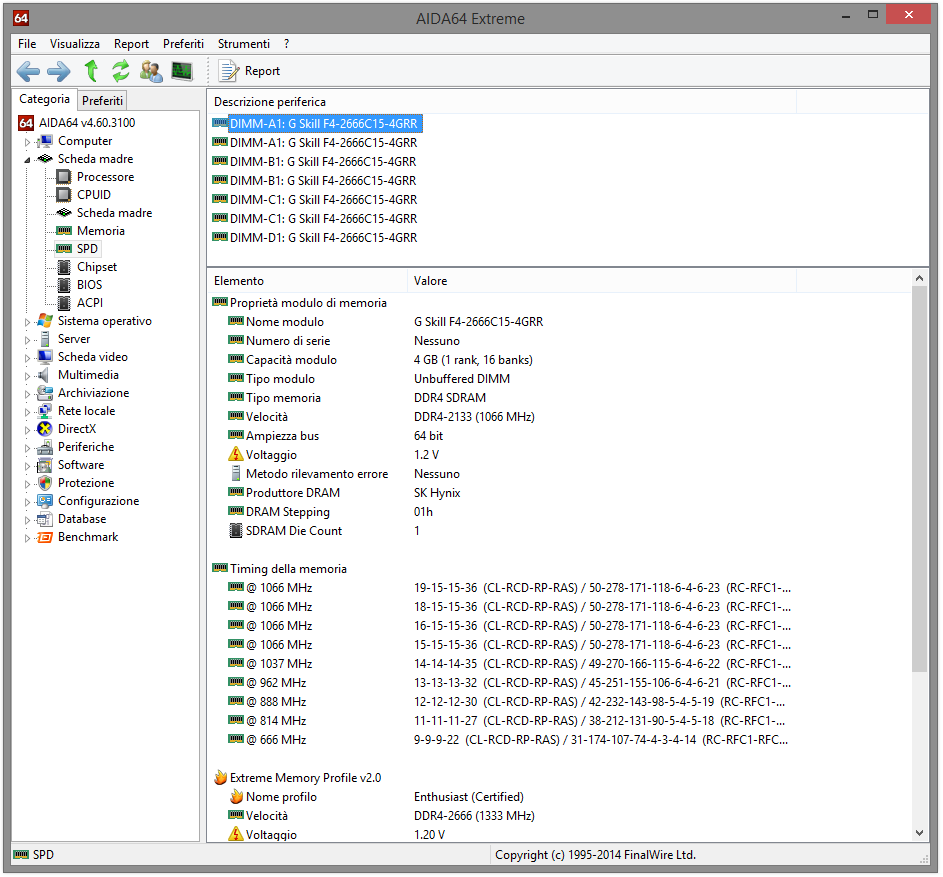
Task: Click the Benchmark icon in tree
Action: [45, 537]
